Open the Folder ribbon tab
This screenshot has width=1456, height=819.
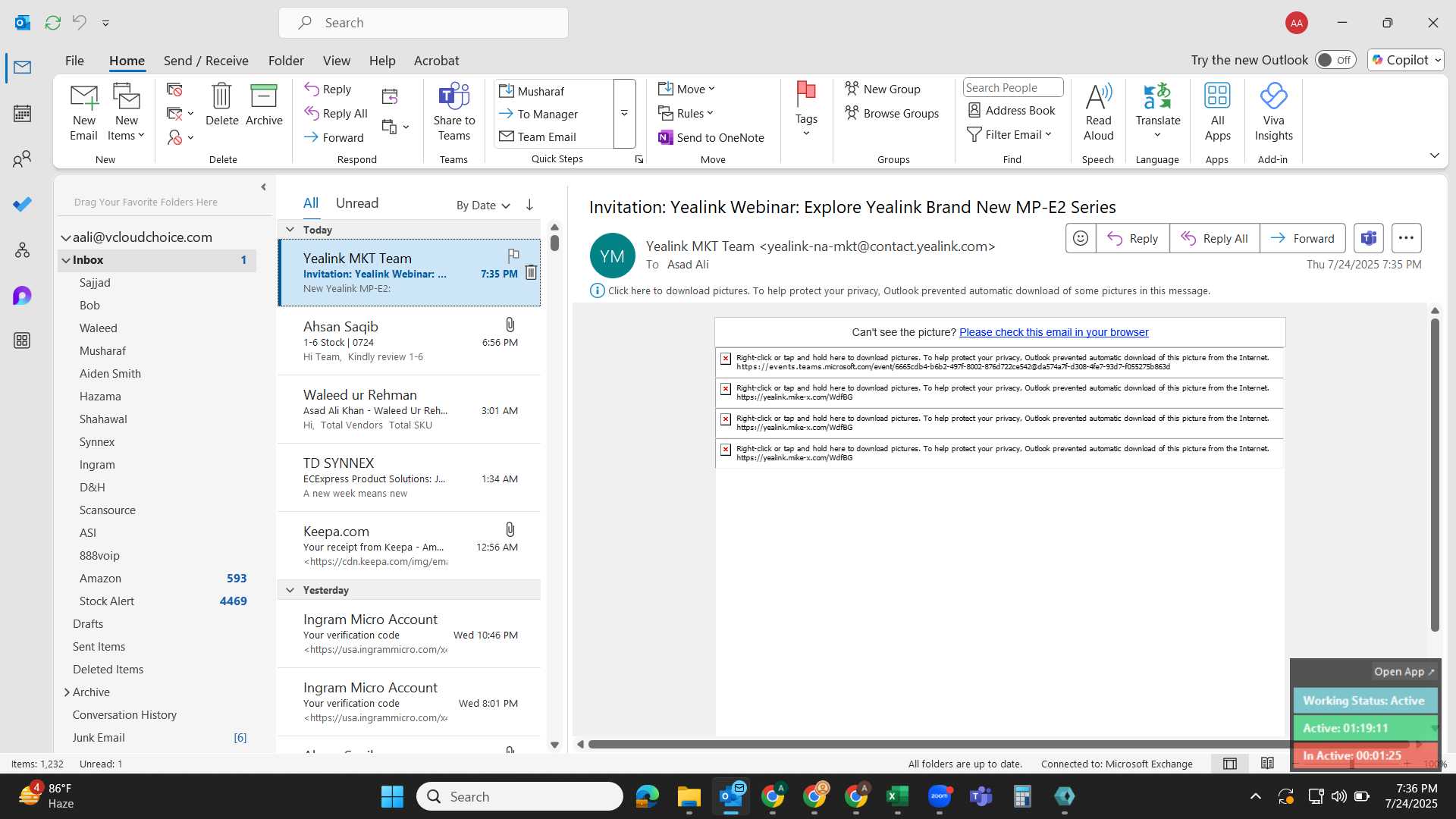click(x=286, y=61)
